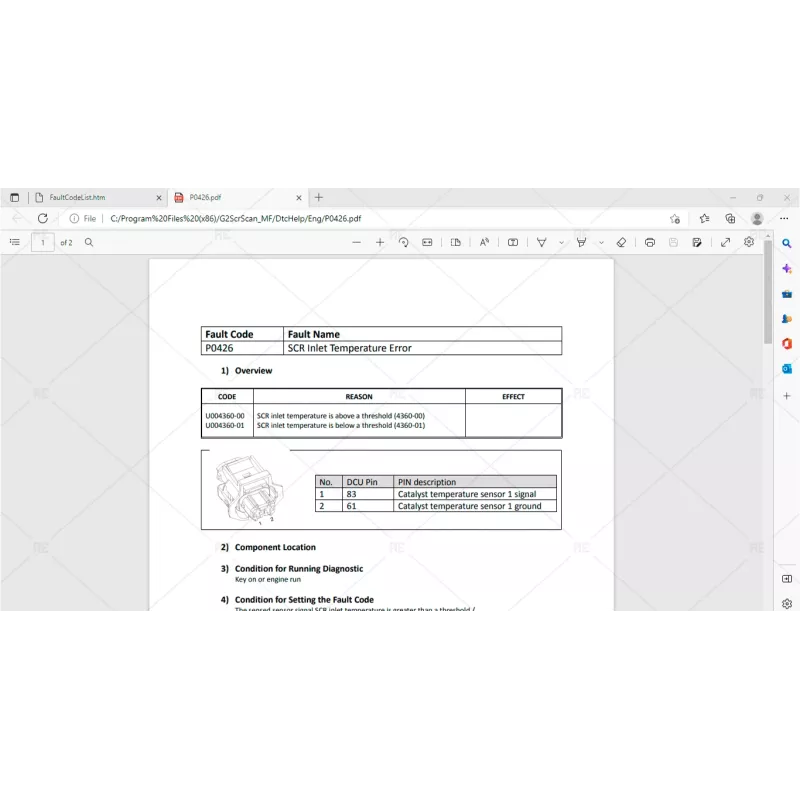Viewport: 800px width, 800px height.
Task: Click the Print document button
Action: pos(650,242)
